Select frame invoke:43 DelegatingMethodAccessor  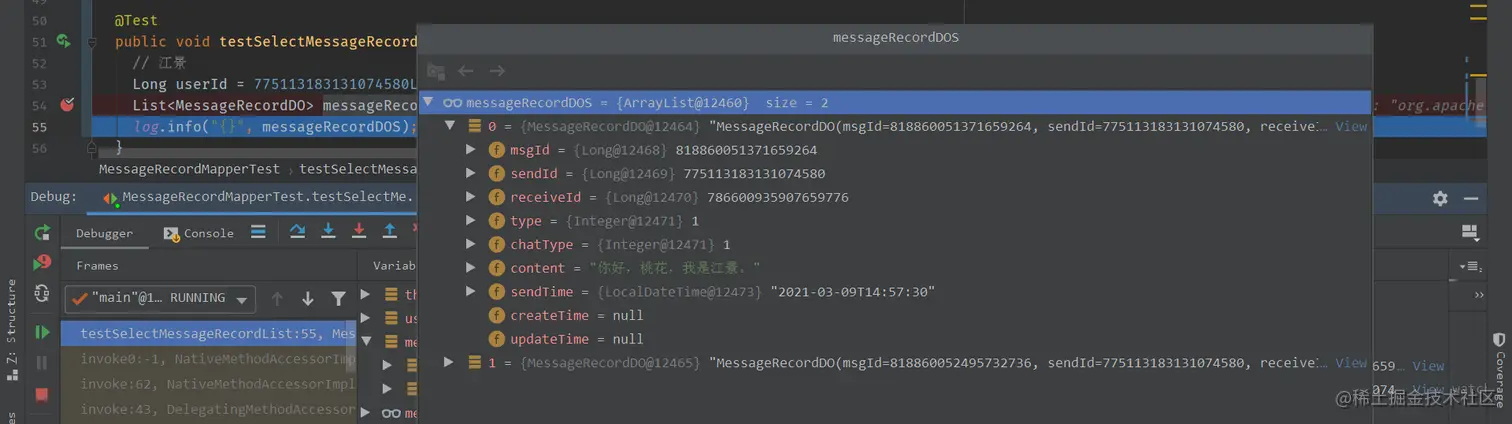pyautogui.click(x=209, y=409)
